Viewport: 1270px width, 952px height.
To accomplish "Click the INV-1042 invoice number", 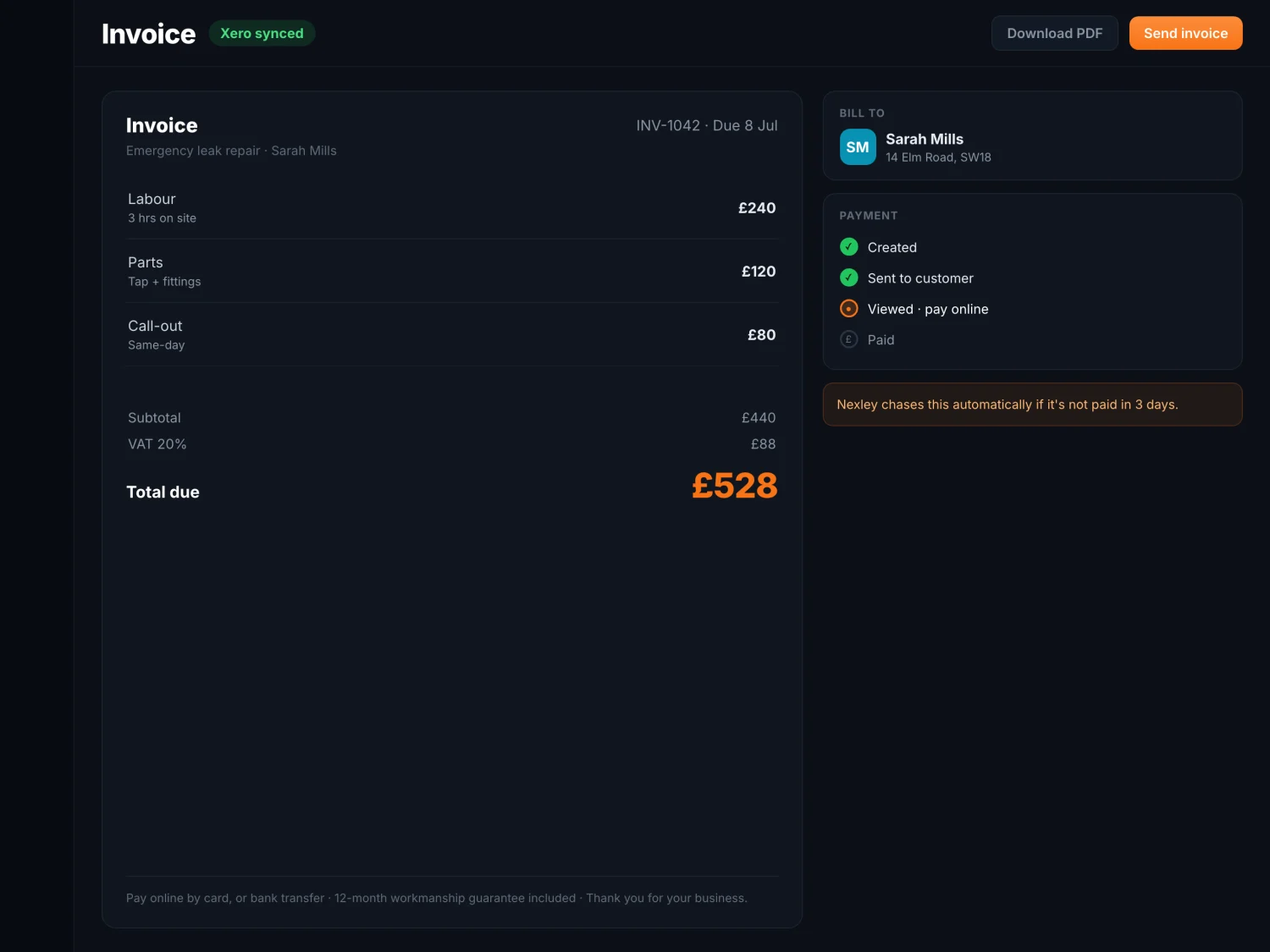I will [x=668, y=125].
